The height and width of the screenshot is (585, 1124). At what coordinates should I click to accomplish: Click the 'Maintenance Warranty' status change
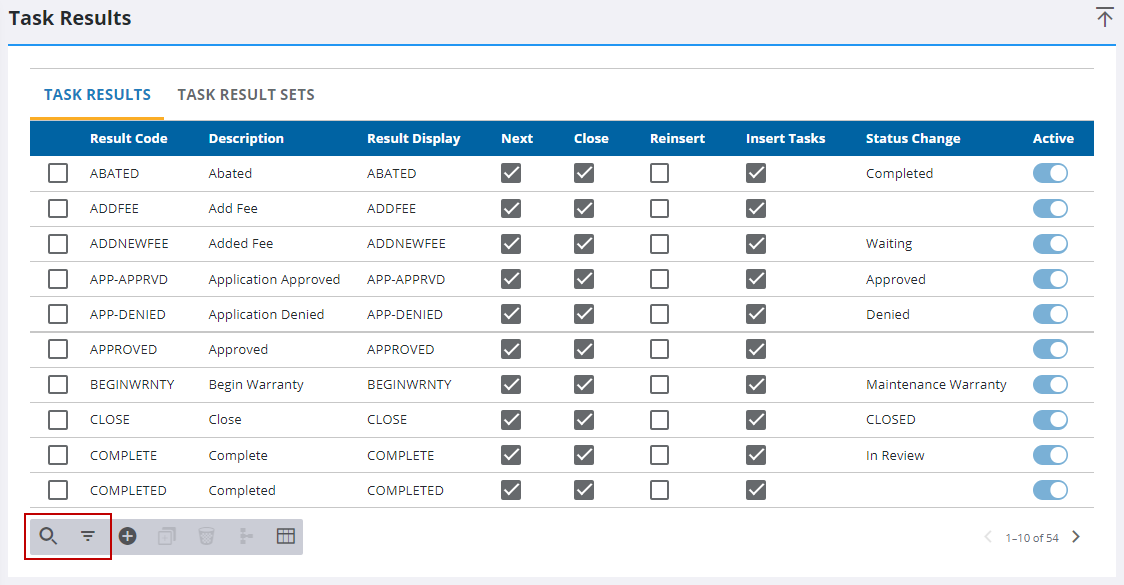coord(936,384)
